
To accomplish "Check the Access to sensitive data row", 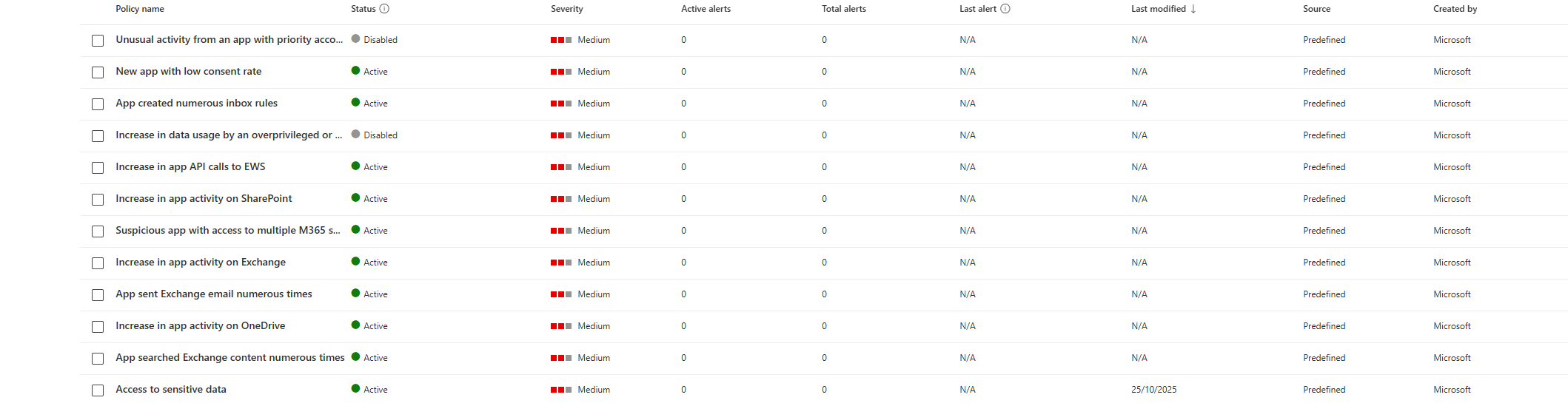I will tap(98, 390).
